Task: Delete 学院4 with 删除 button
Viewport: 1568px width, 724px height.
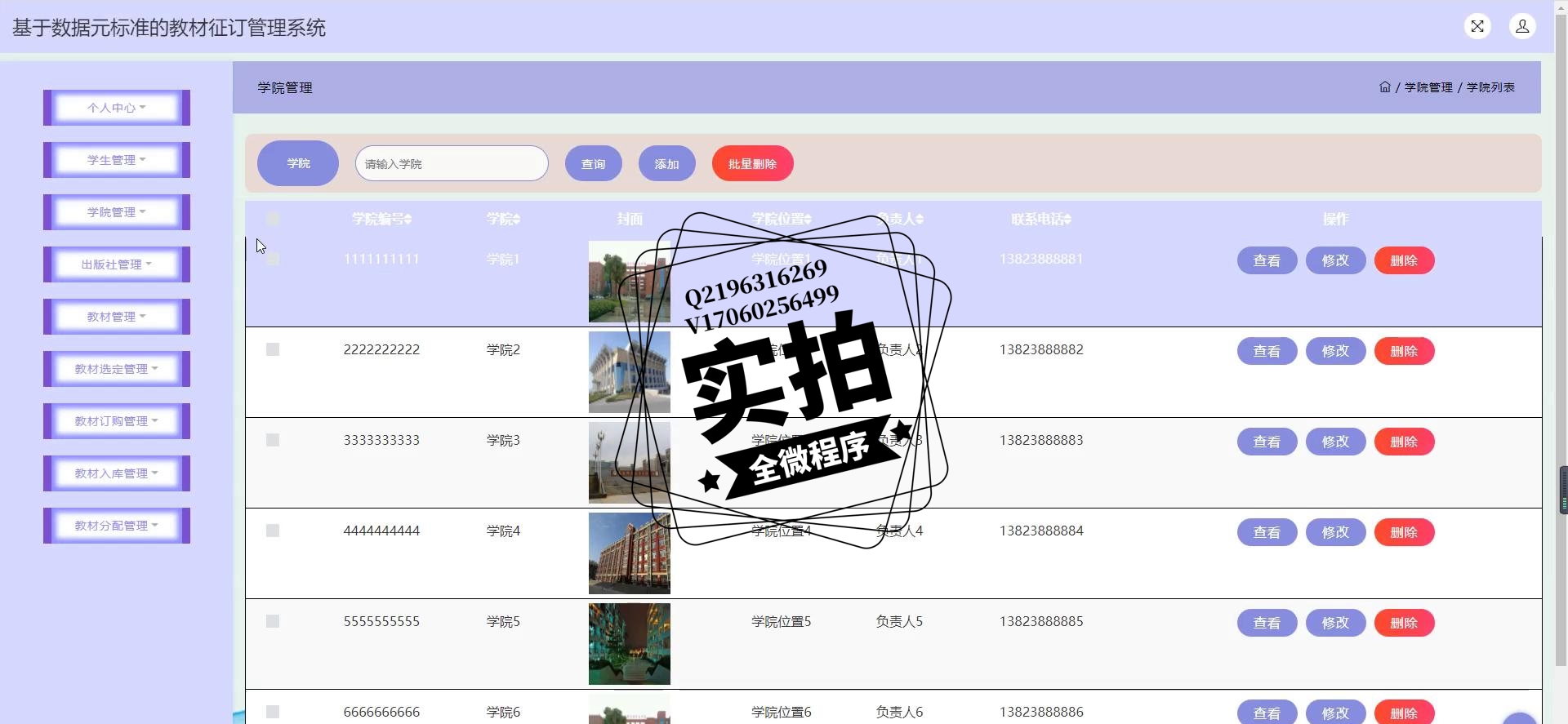Action: pyautogui.click(x=1404, y=532)
